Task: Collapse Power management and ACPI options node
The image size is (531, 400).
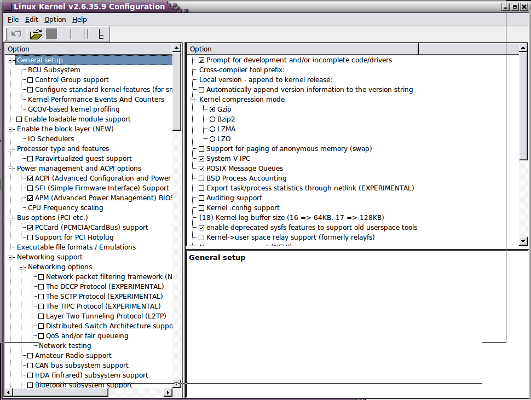Action: click(x=11, y=168)
